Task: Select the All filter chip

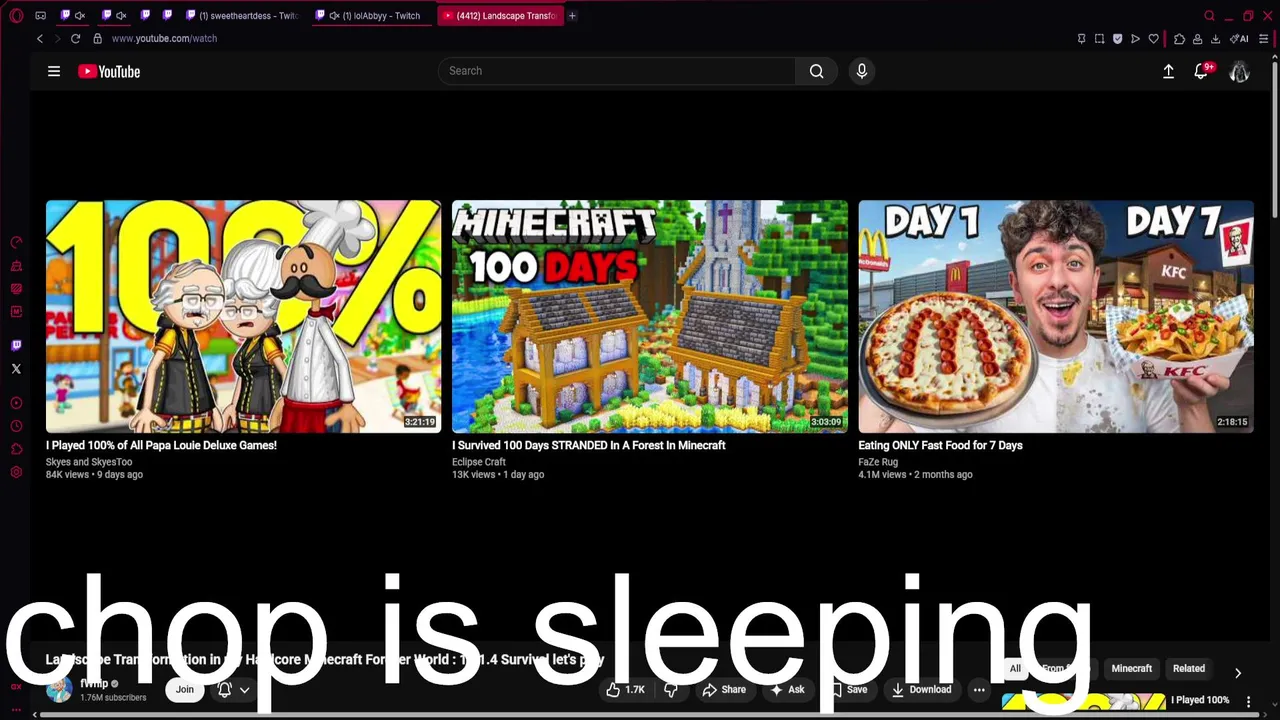Action: coord(1015,668)
